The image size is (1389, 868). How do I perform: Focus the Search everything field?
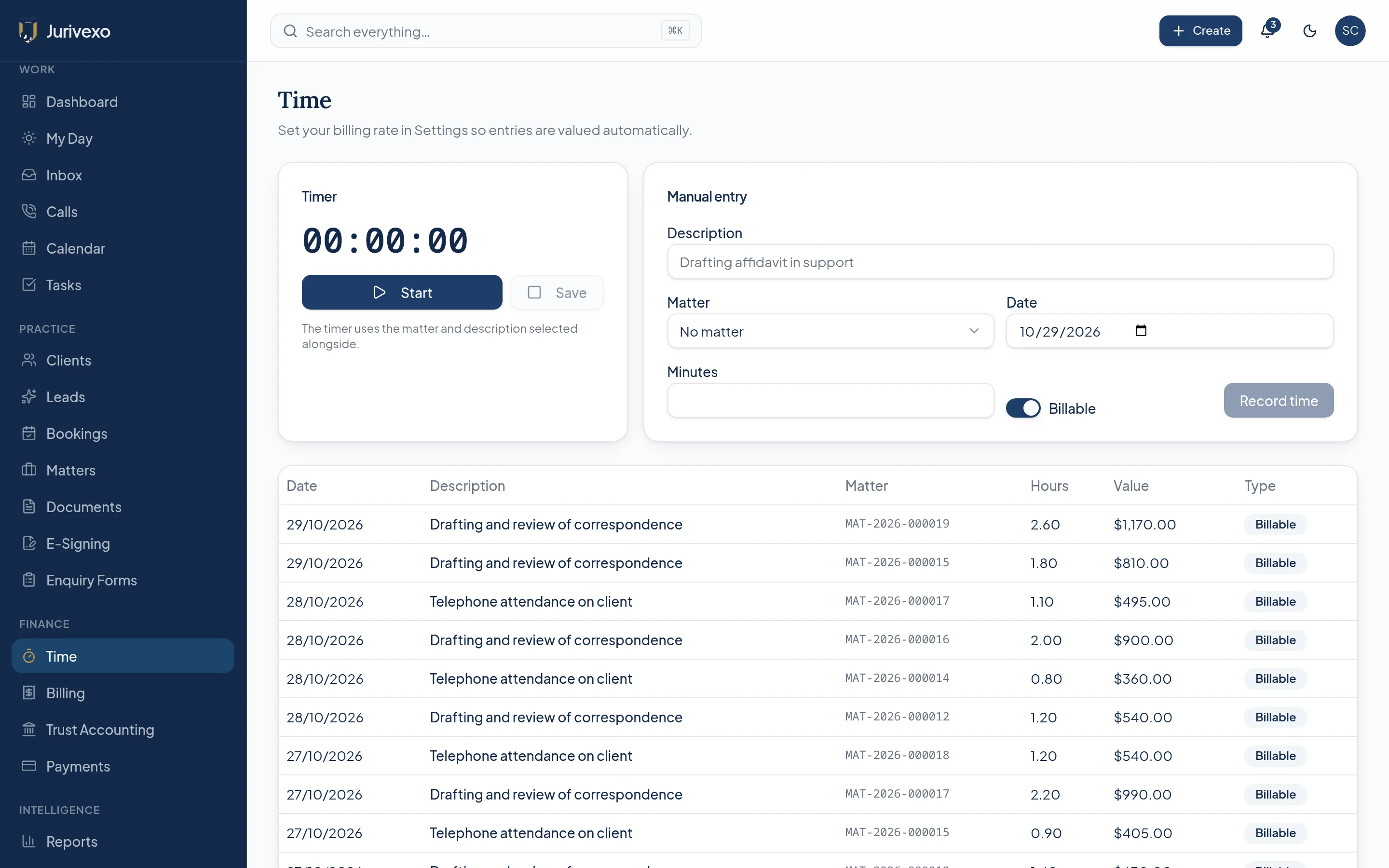[486, 31]
